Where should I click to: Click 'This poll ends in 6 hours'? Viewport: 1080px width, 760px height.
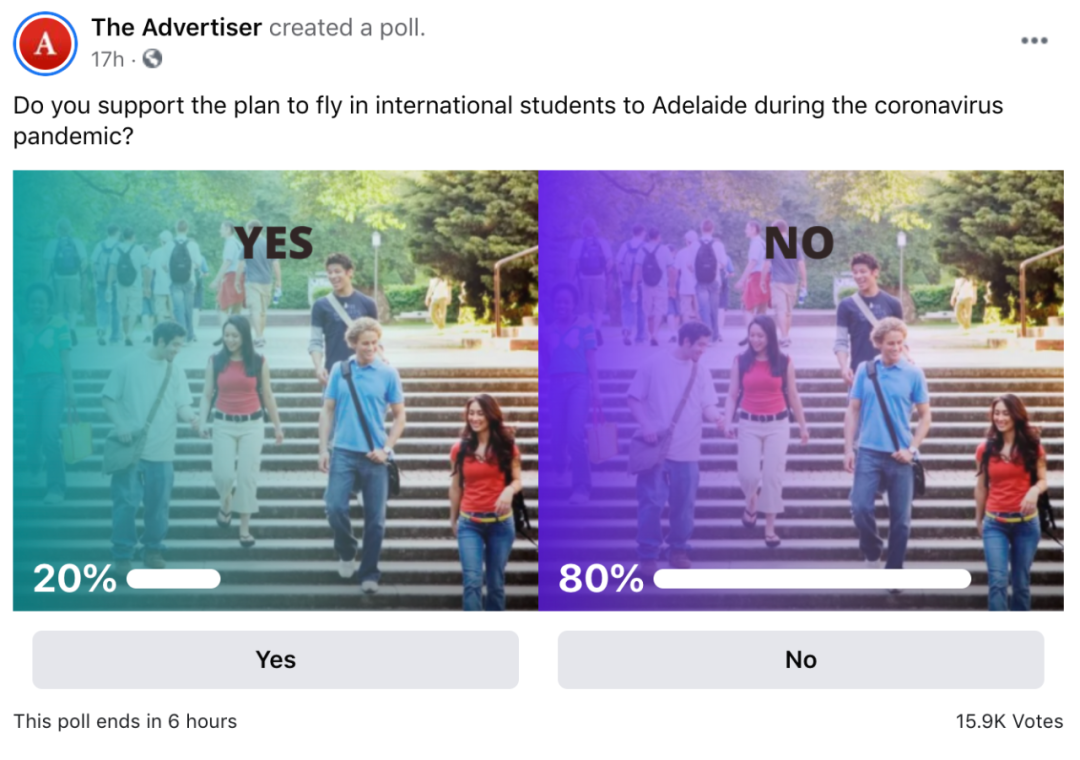click(x=125, y=721)
